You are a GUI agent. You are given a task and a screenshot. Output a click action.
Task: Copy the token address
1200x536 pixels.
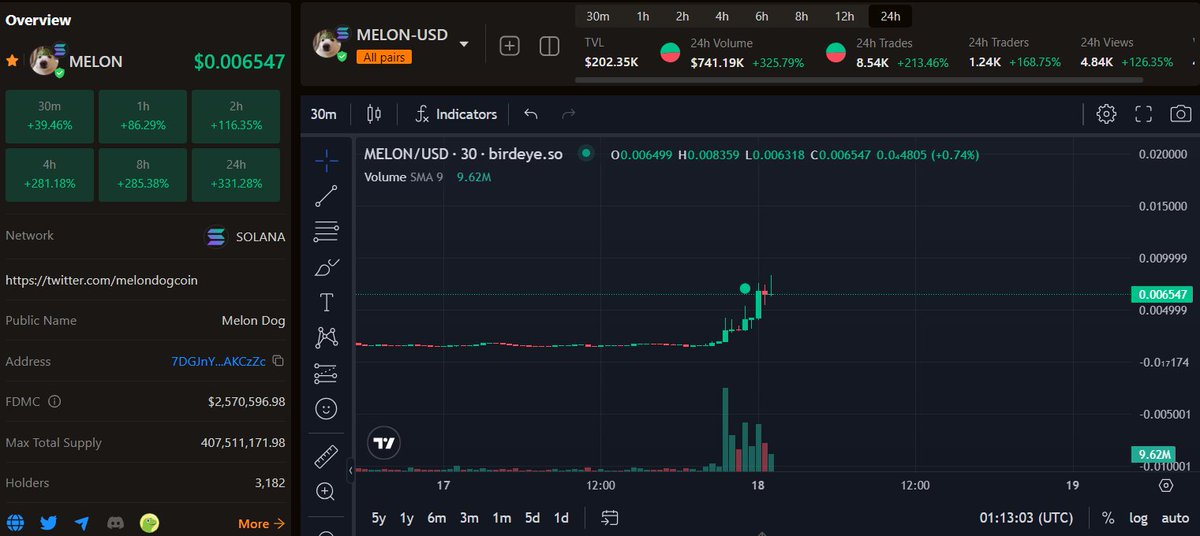[x=279, y=361]
